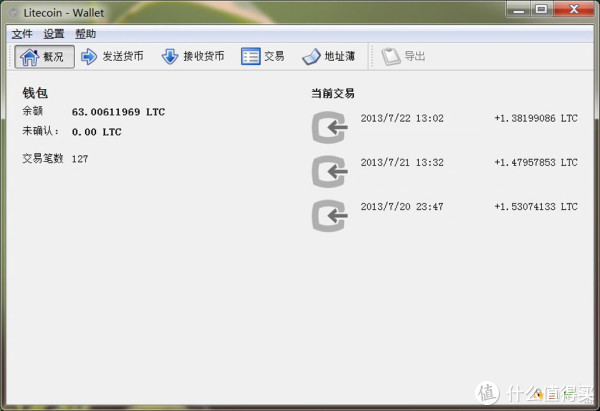Click the +1.47957853 LTC amount
Viewport: 600px width, 411px height.
536,162
